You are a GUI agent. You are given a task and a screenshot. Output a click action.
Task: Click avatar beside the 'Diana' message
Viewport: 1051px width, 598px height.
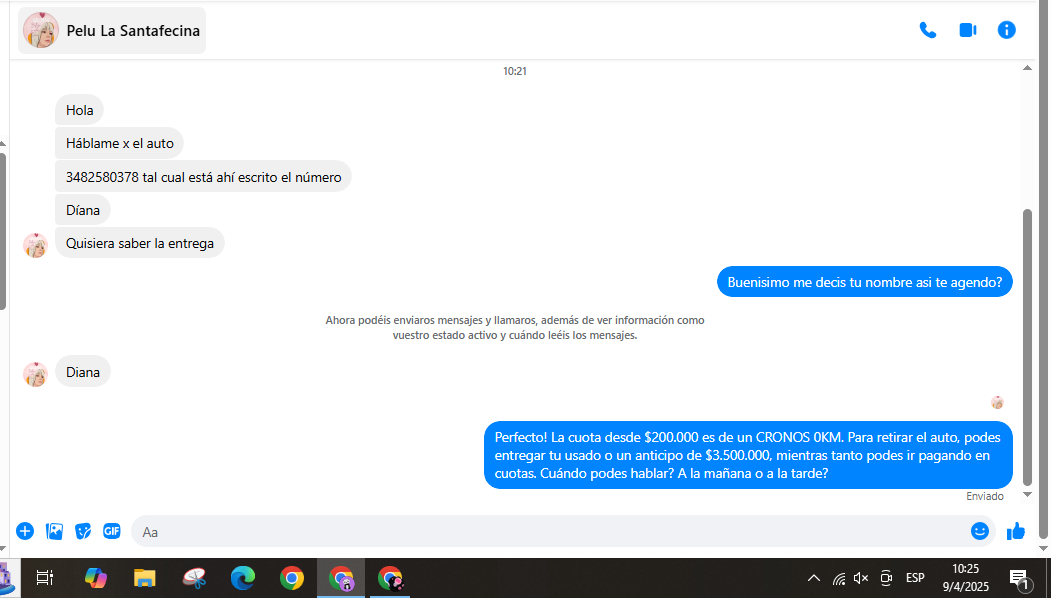pos(36,374)
